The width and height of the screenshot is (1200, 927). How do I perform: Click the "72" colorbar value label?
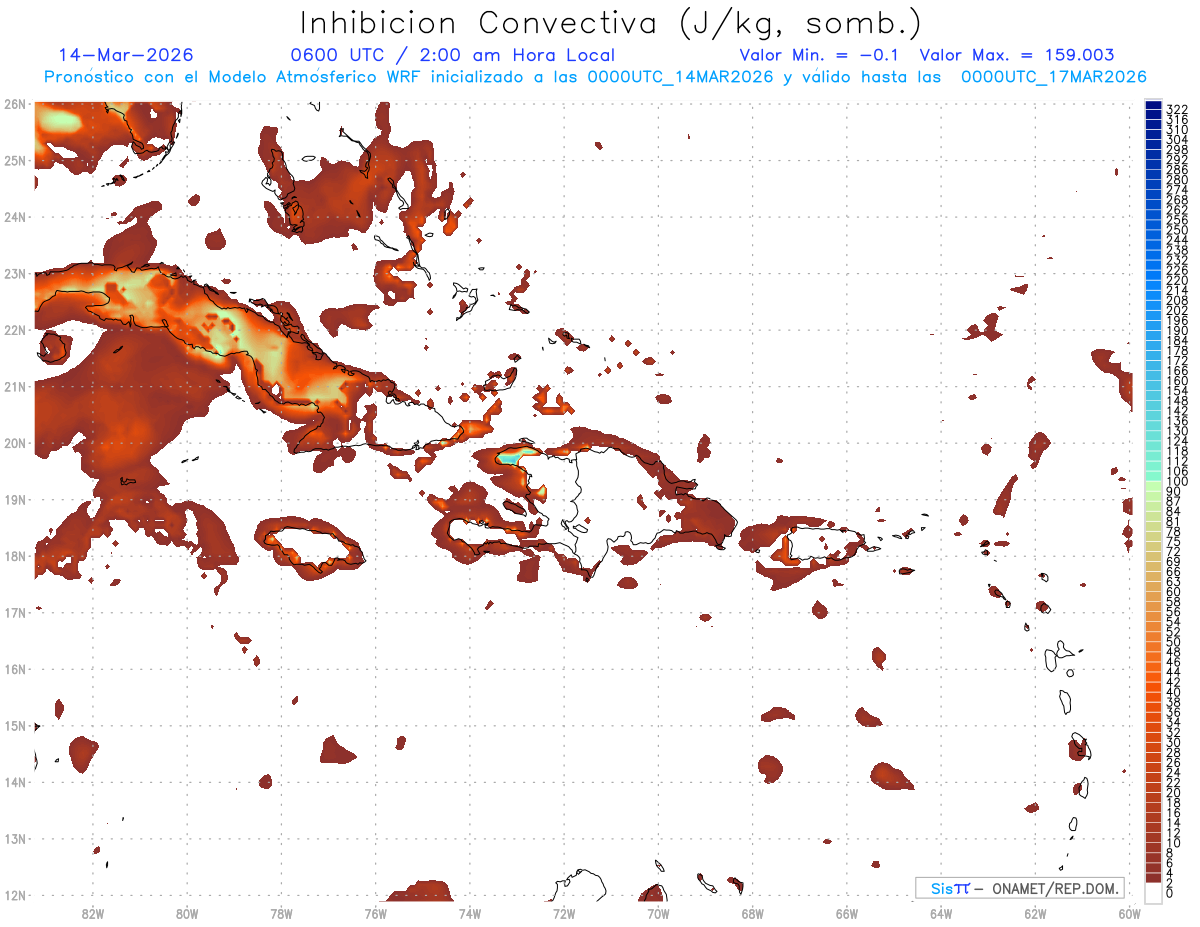click(1174, 552)
